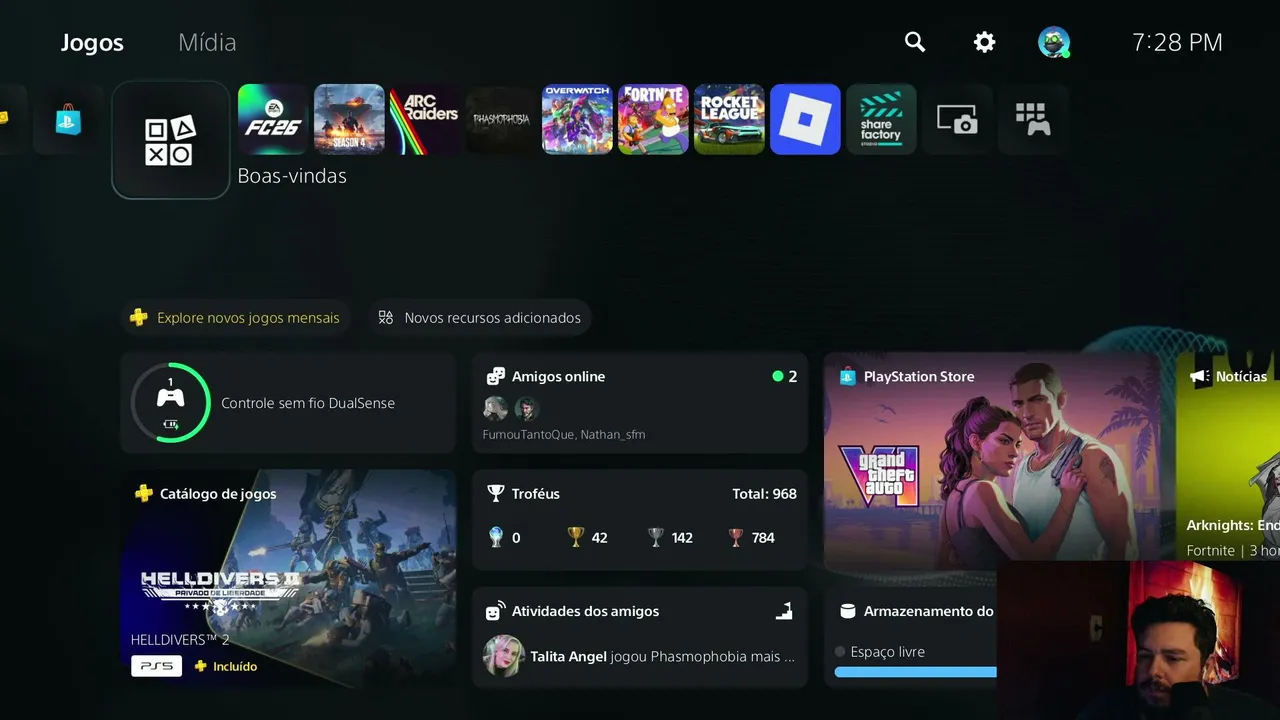Click the Armazenamento do storage heading

(929, 611)
